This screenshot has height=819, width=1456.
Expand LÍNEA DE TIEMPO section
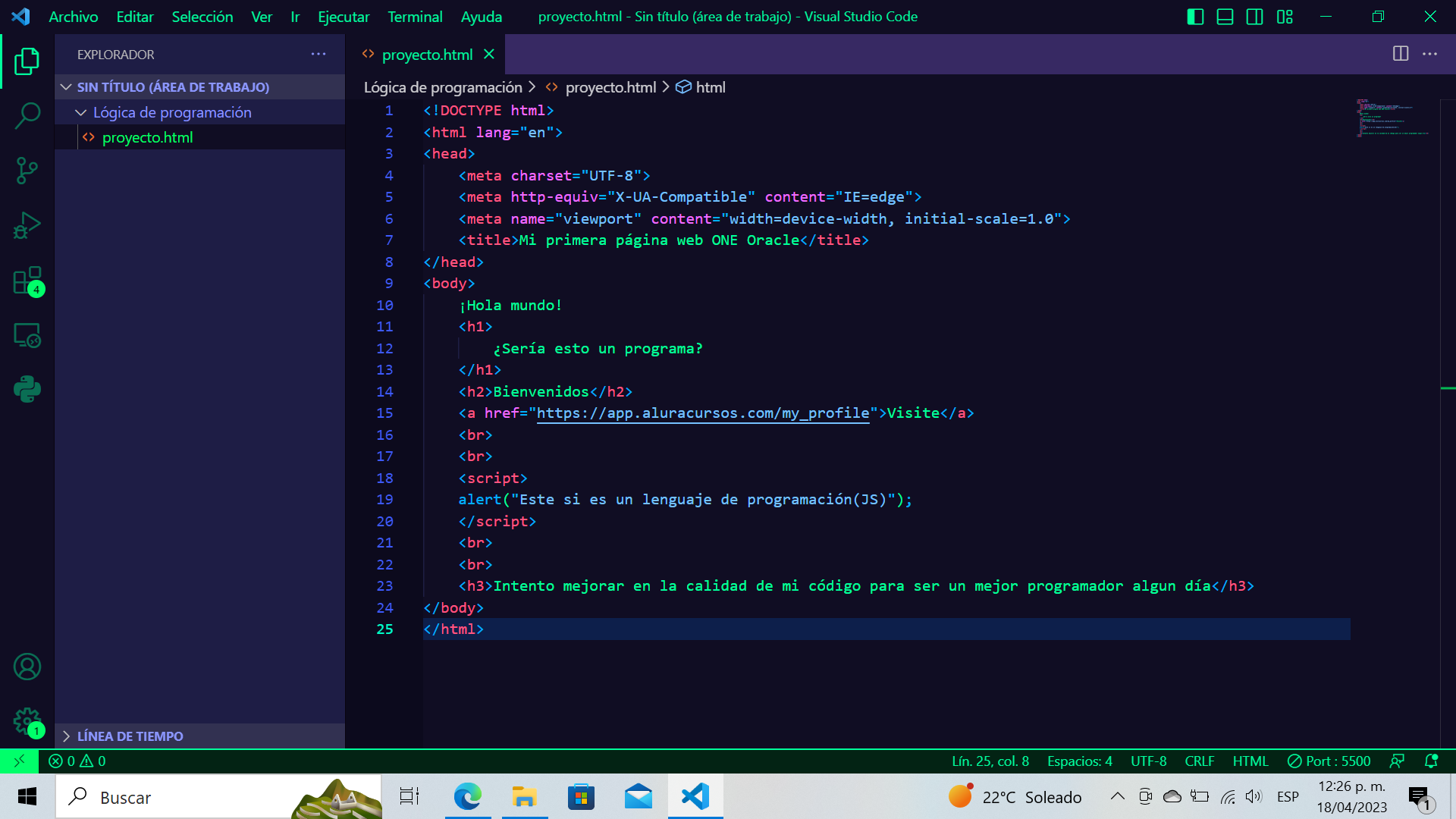coord(200,736)
